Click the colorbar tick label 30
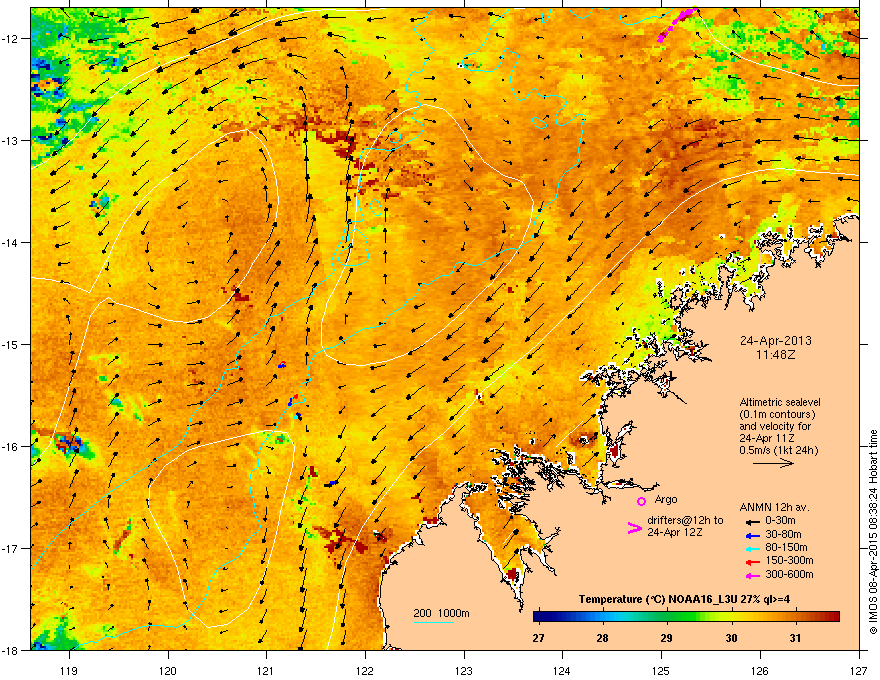The image size is (880, 680). point(731,638)
